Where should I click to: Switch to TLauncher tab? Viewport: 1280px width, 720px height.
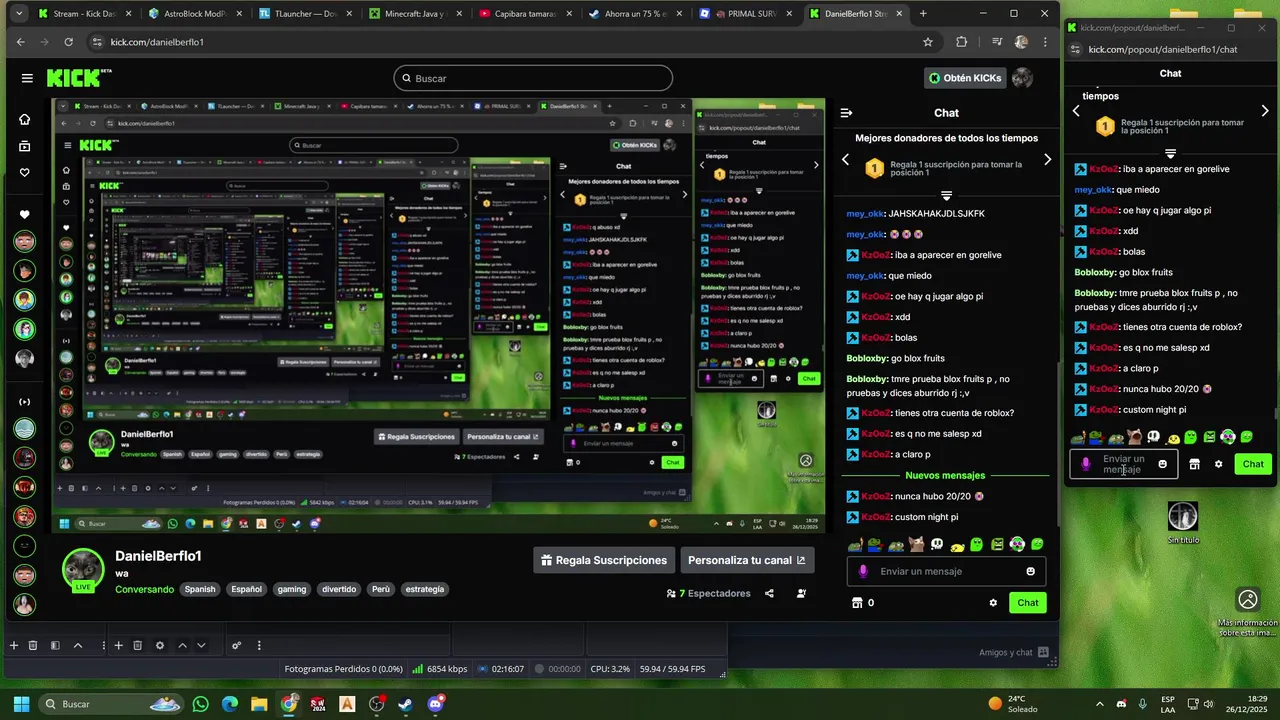303,14
